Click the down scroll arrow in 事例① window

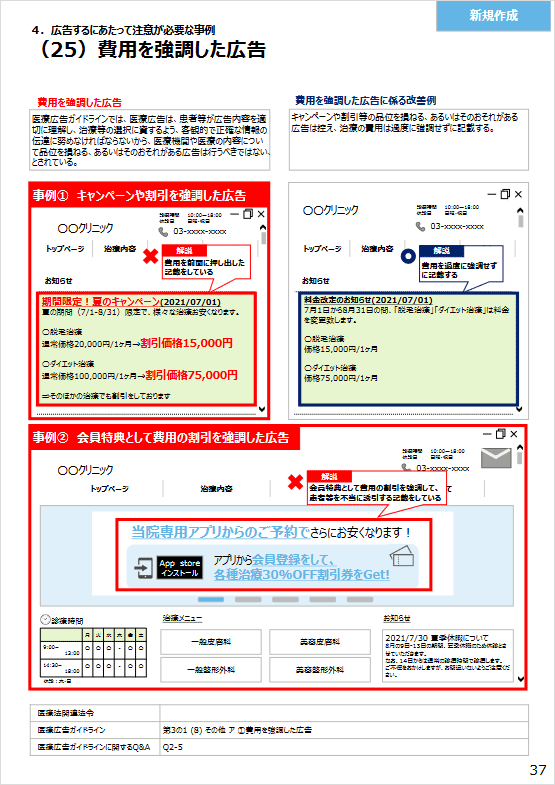pos(262,409)
